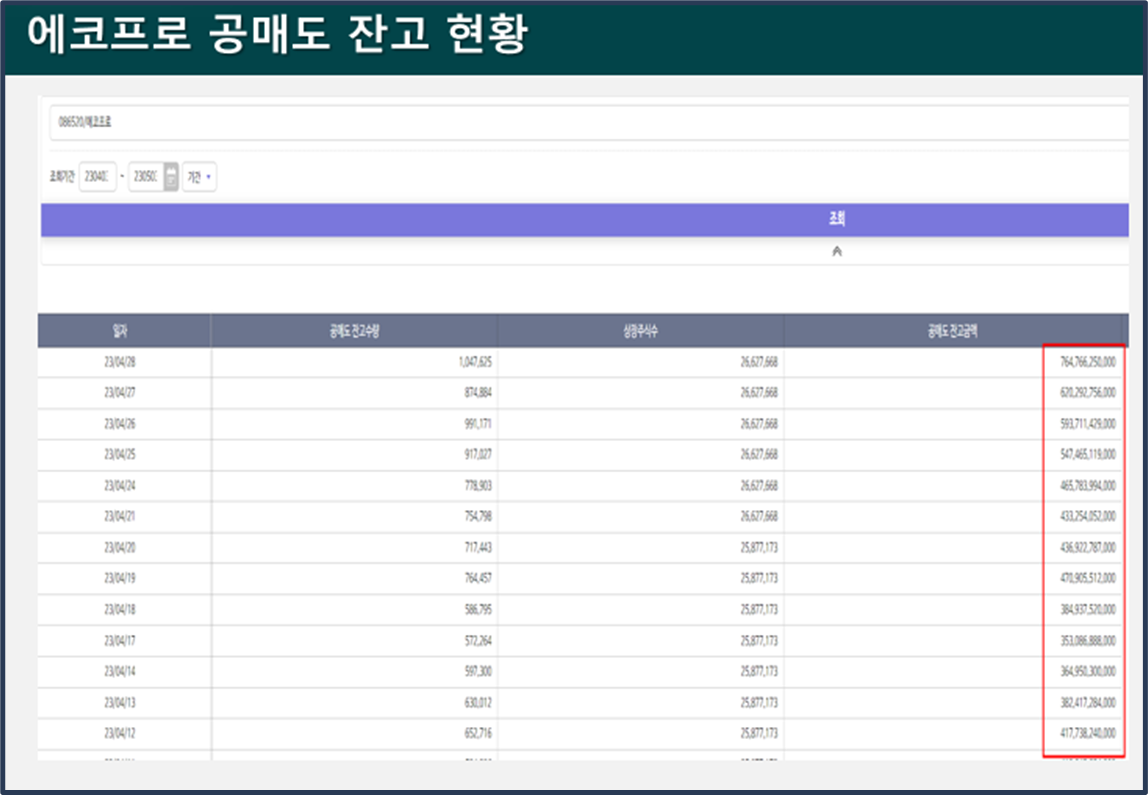Image resolution: width=1148 pixels, height=795 pixels.
Task: Click listed shares 25,877,173 in the 23/04/20 row
Action: click(759, 548)
